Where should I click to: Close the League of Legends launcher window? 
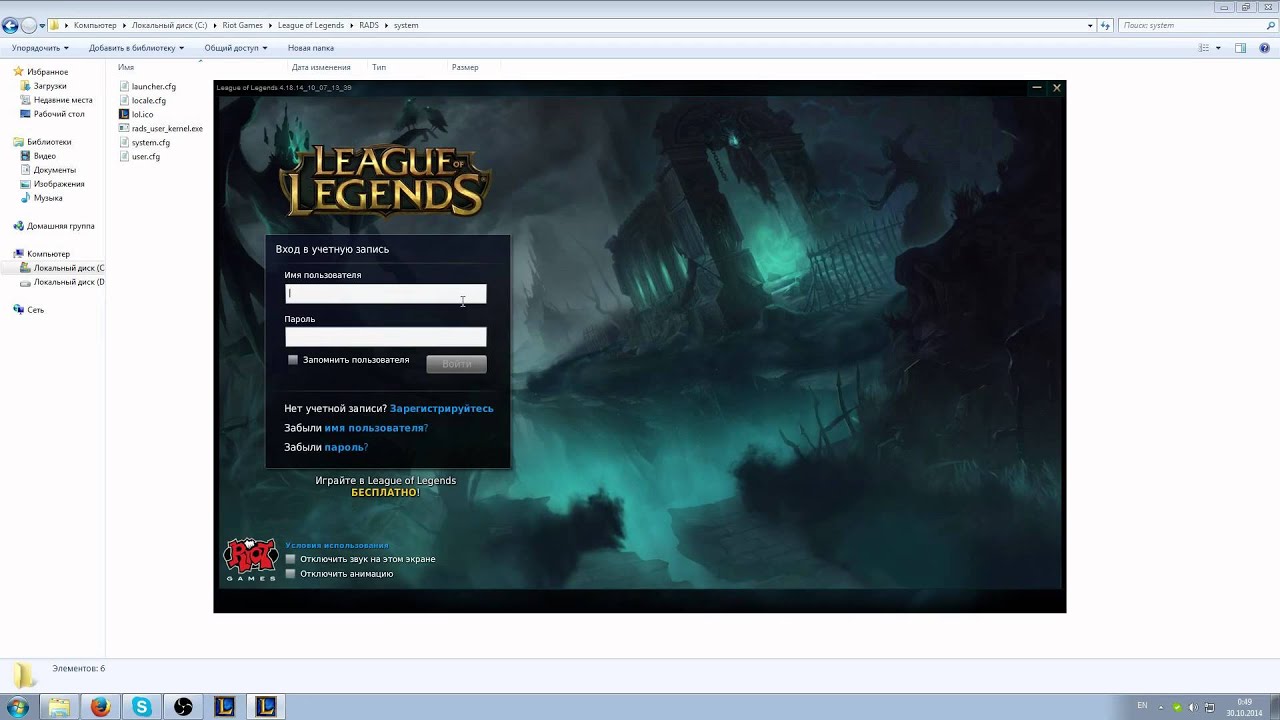1057,88
